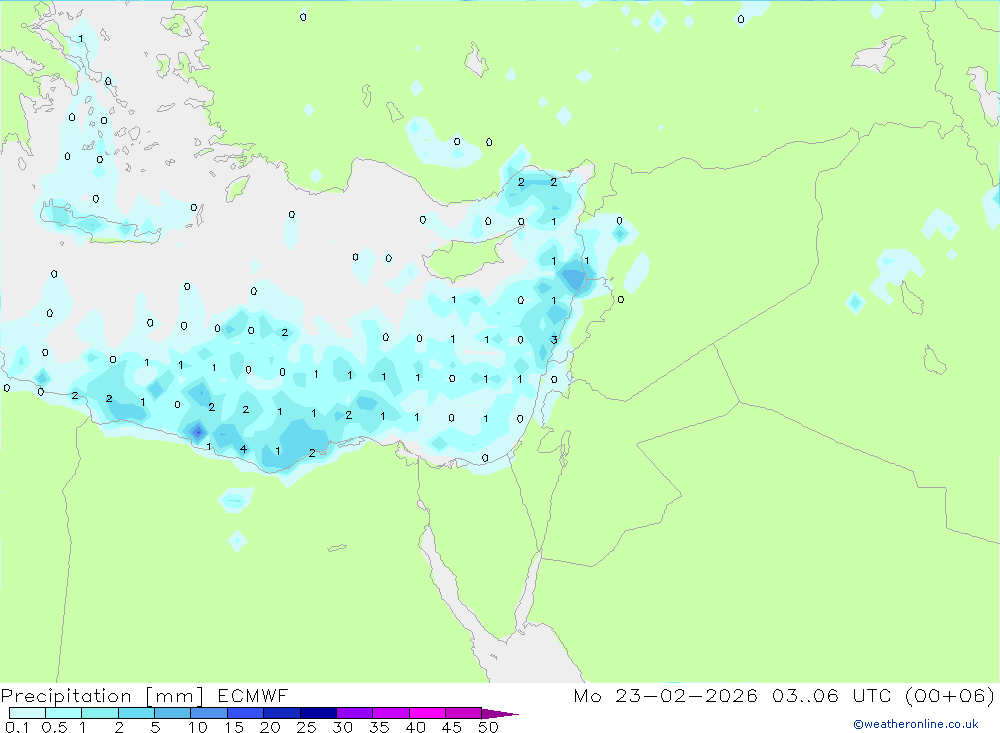The width and height of the screenshot is (1000, 733).
Task: Click the '0.1' legend scale label
Action: coord(17,727)
